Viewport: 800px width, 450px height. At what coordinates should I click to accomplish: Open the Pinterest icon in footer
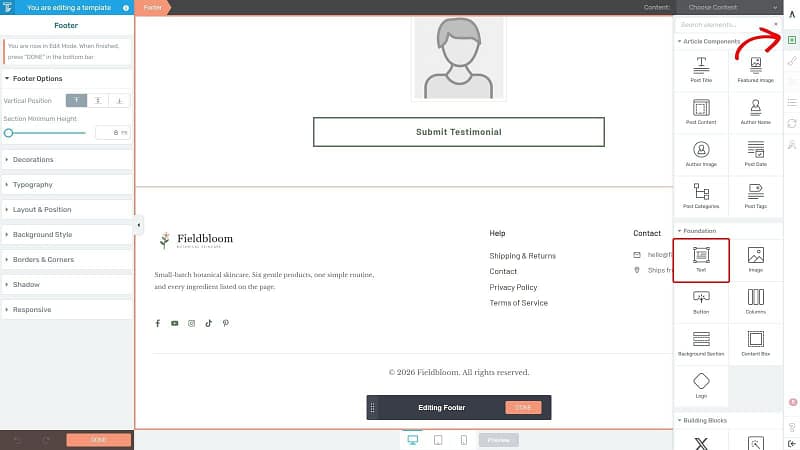(x=226, y=323)
